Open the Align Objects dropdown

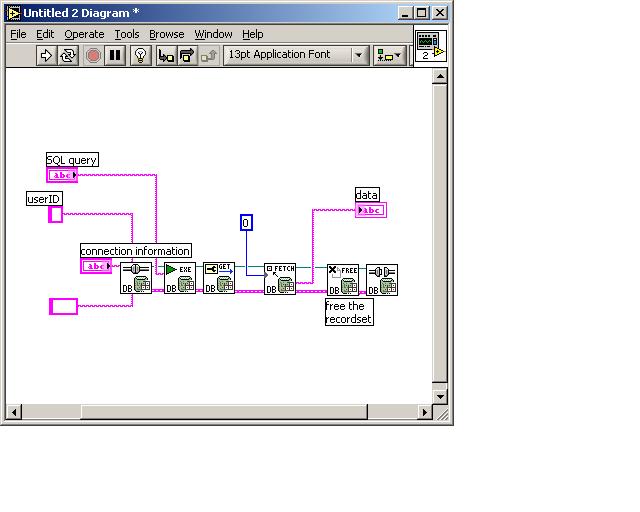coord(389,56)
